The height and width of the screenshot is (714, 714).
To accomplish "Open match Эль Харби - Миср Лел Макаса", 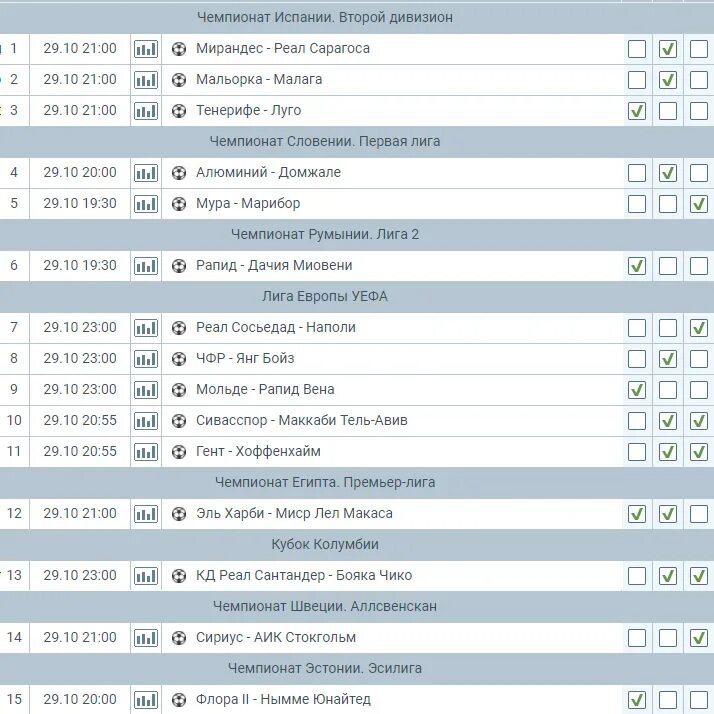I will [x=294, y=513].
